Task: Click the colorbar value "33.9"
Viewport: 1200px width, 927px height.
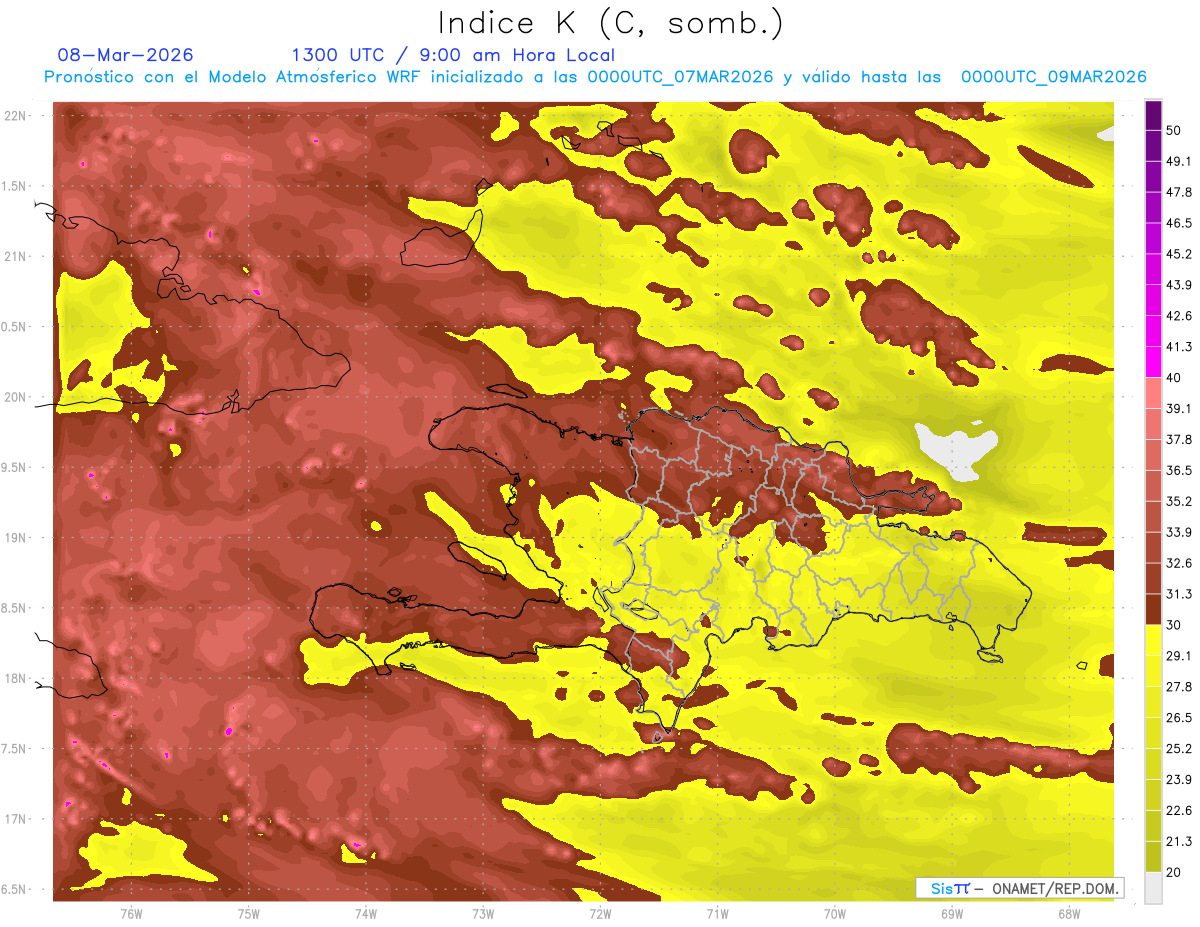Action: coord(1179,532)
